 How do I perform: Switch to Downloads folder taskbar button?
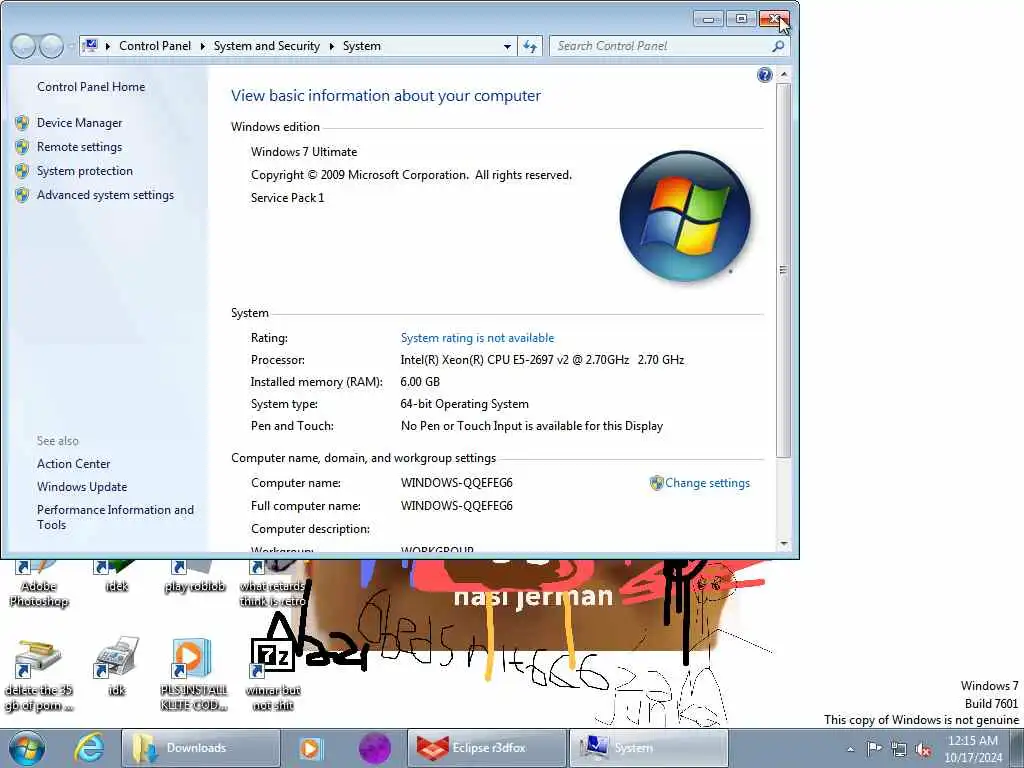200,748
